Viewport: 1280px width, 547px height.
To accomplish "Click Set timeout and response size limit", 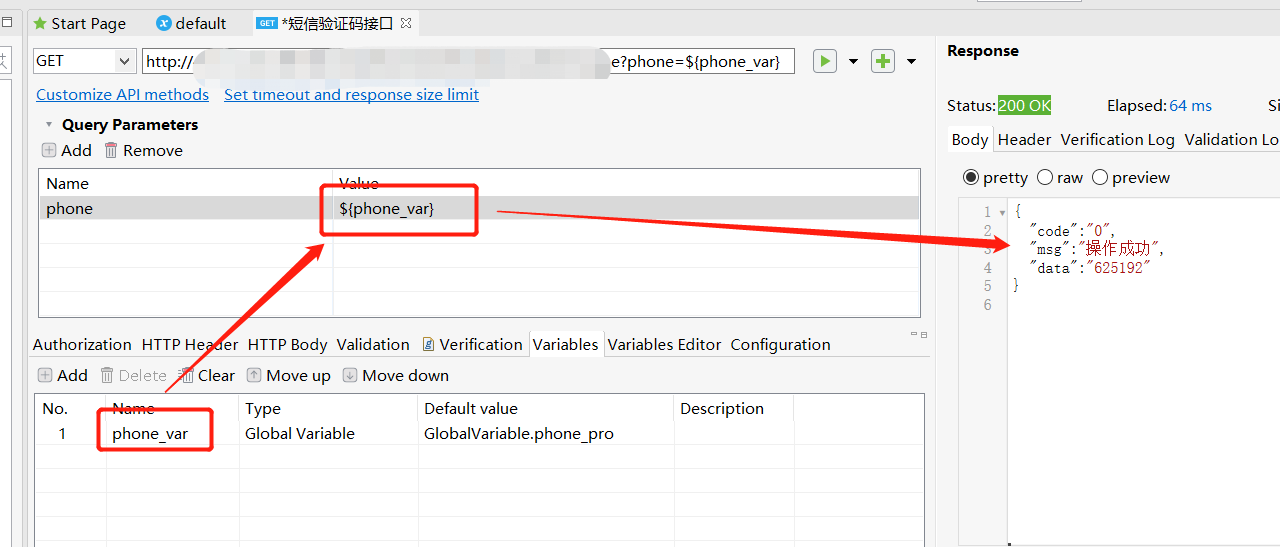I will 351,95.
